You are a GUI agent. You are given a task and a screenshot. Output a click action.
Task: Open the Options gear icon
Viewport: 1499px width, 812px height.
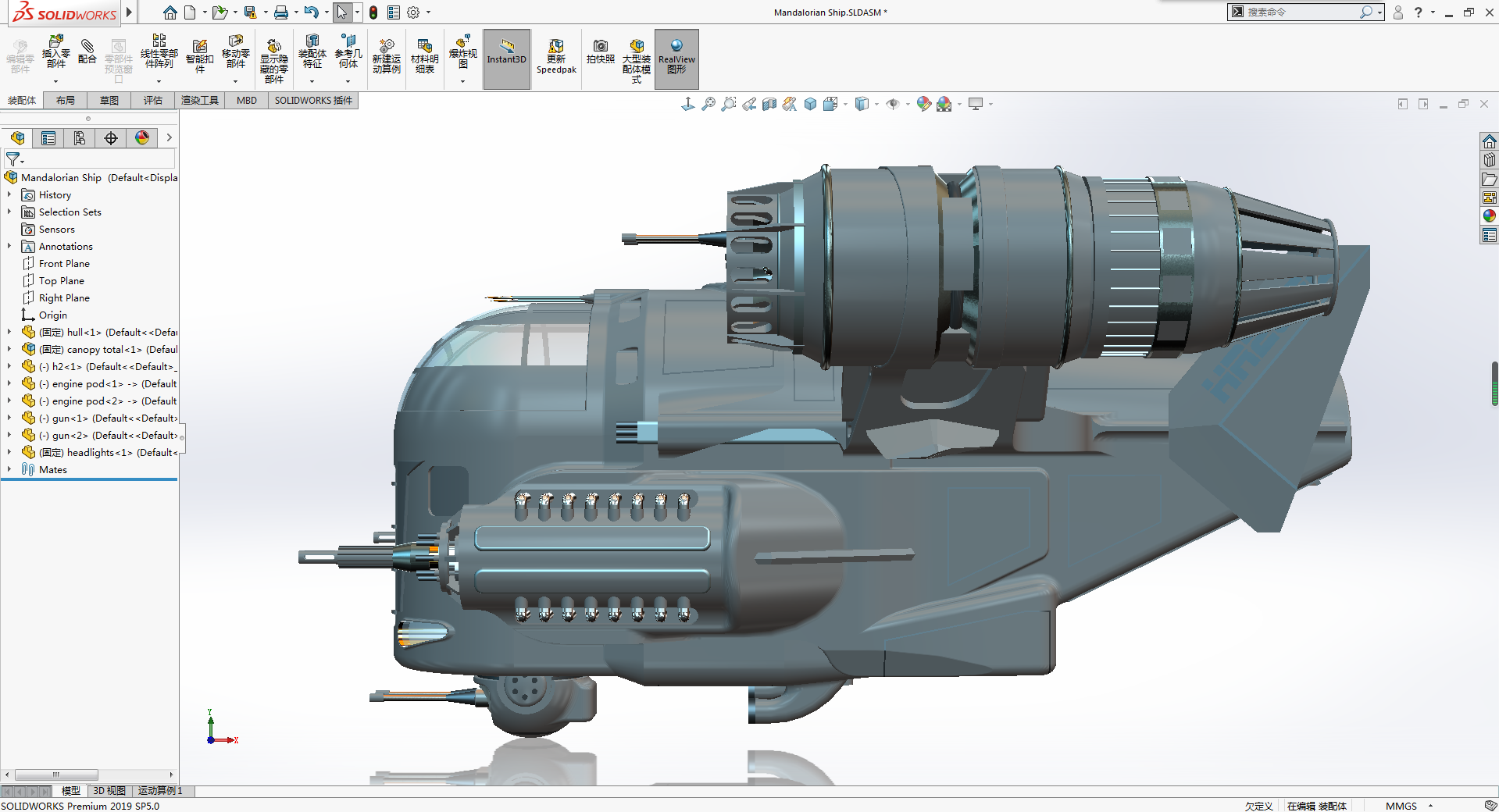(414, 12)
